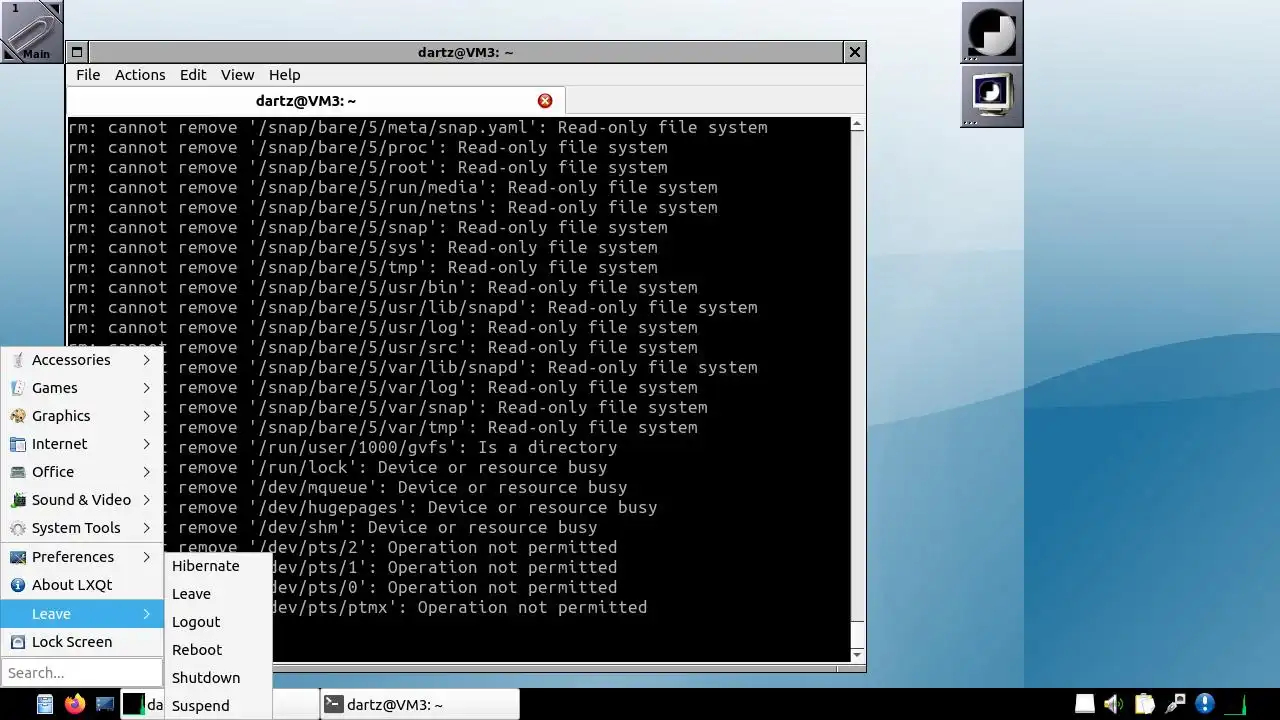The width and height of the screenshot is (1280, 720).
Task: Click the paperclip Main workspace pager
Action: [32, 31]
